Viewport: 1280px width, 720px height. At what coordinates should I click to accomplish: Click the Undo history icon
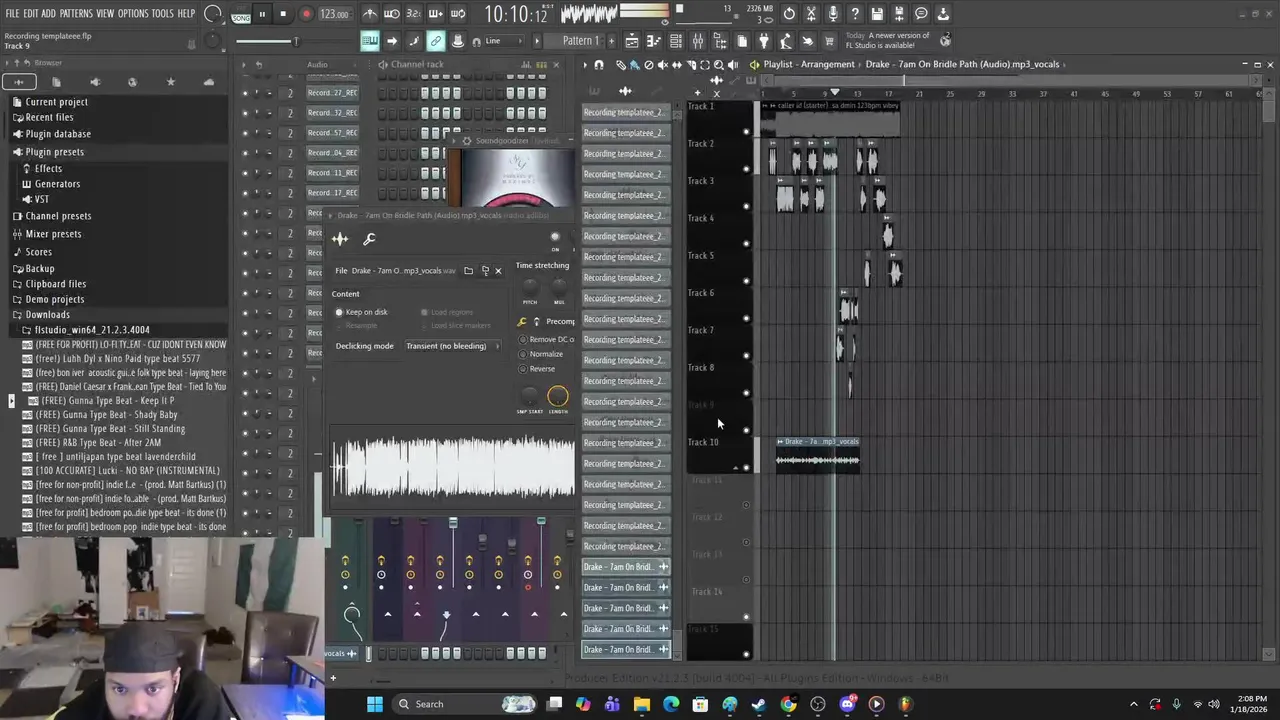click(x=789, y=14)
